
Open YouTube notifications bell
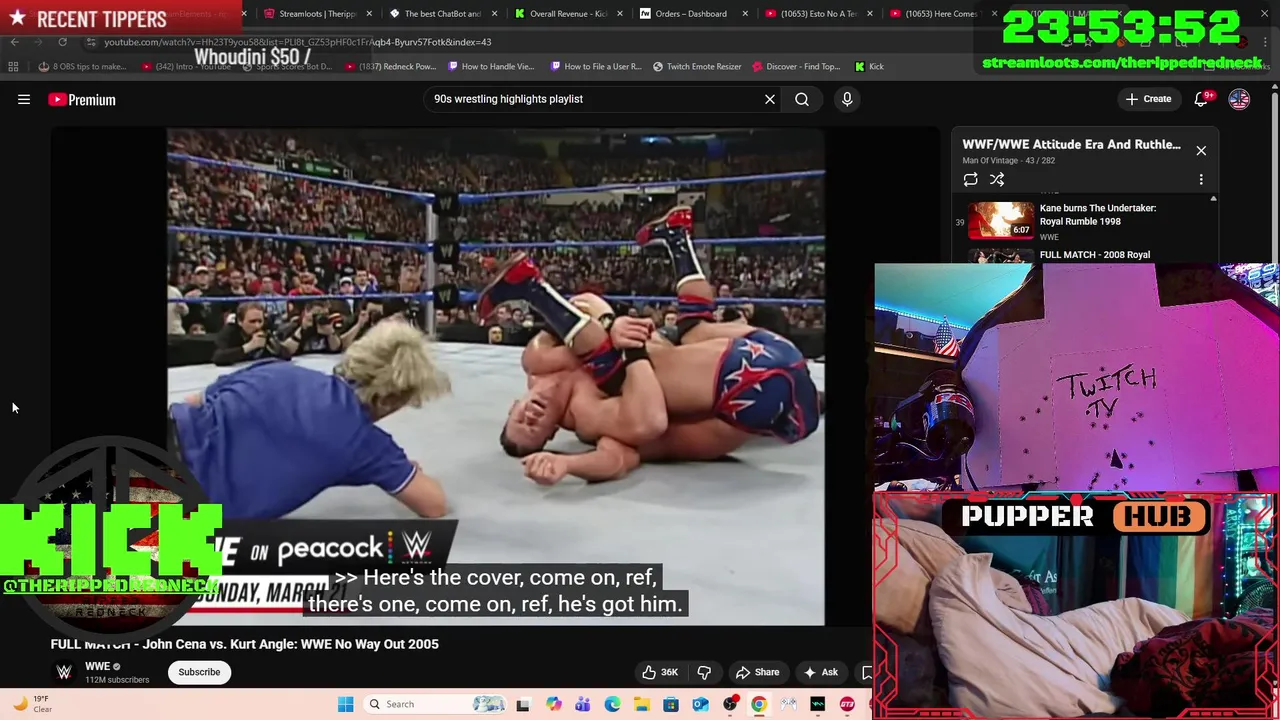point(1202,99)
